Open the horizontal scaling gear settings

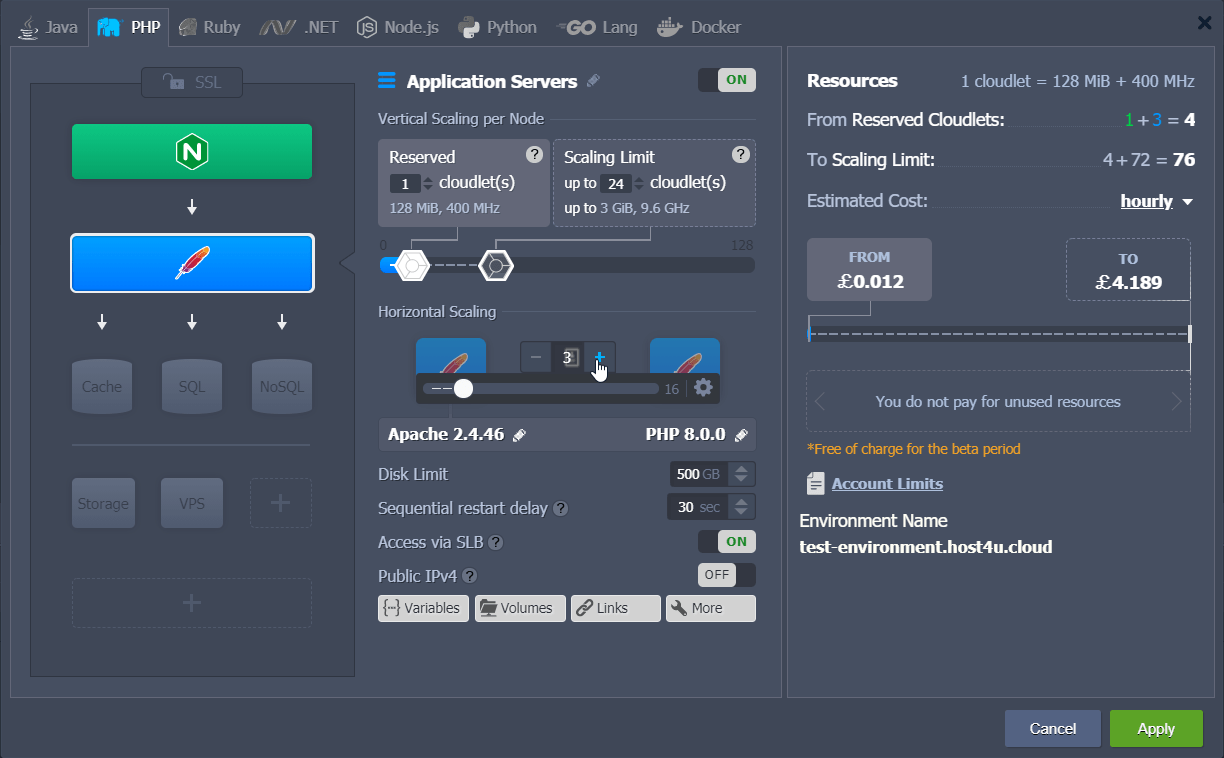click(704, 388)
